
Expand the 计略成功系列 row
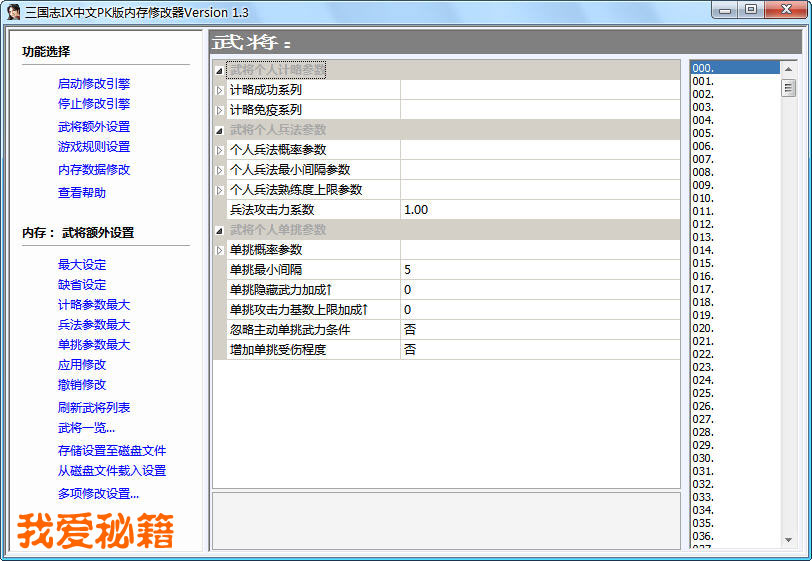click(x=220, y=90)
